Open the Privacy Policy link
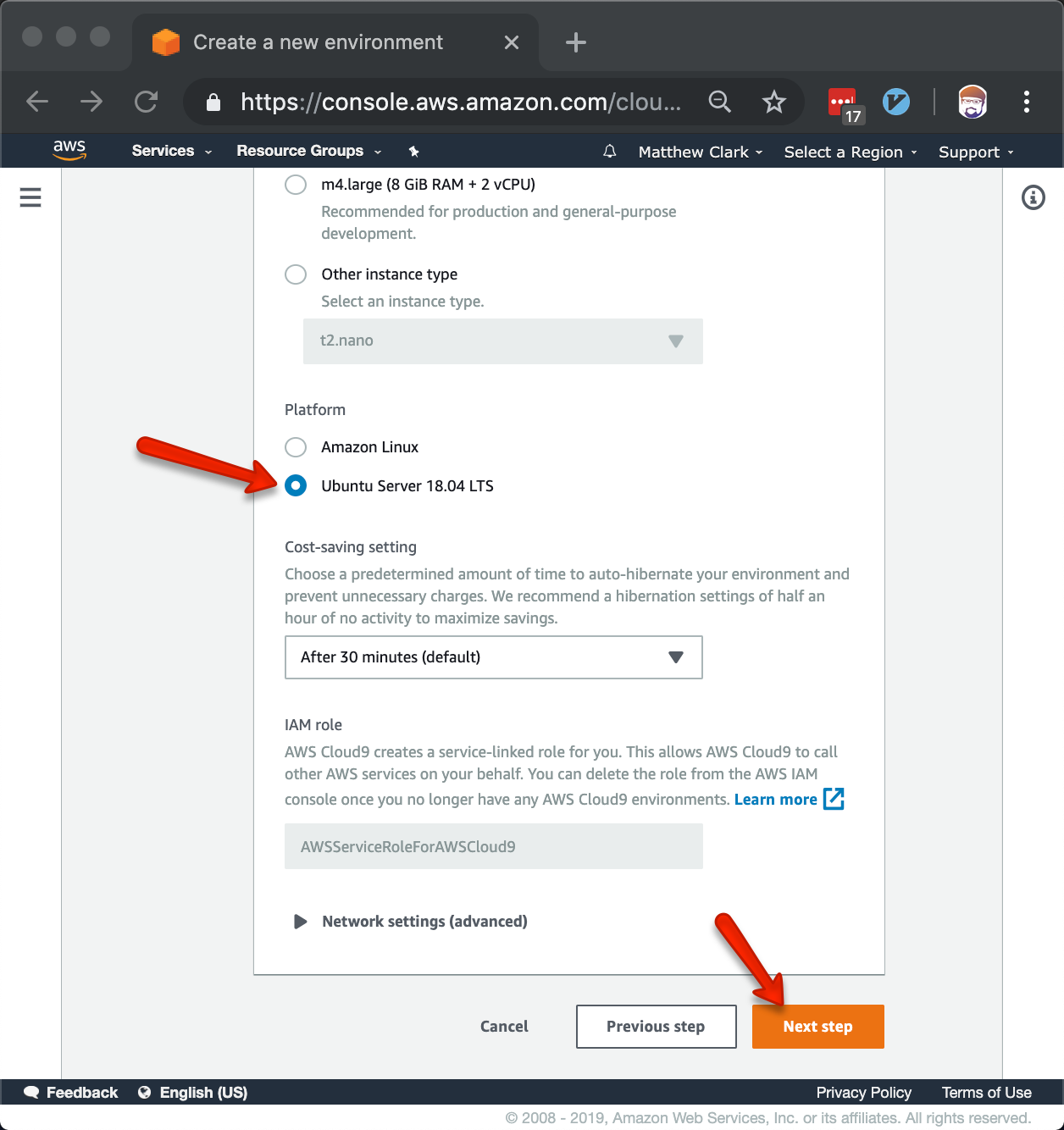1064x1130 pixels. 864,1092
